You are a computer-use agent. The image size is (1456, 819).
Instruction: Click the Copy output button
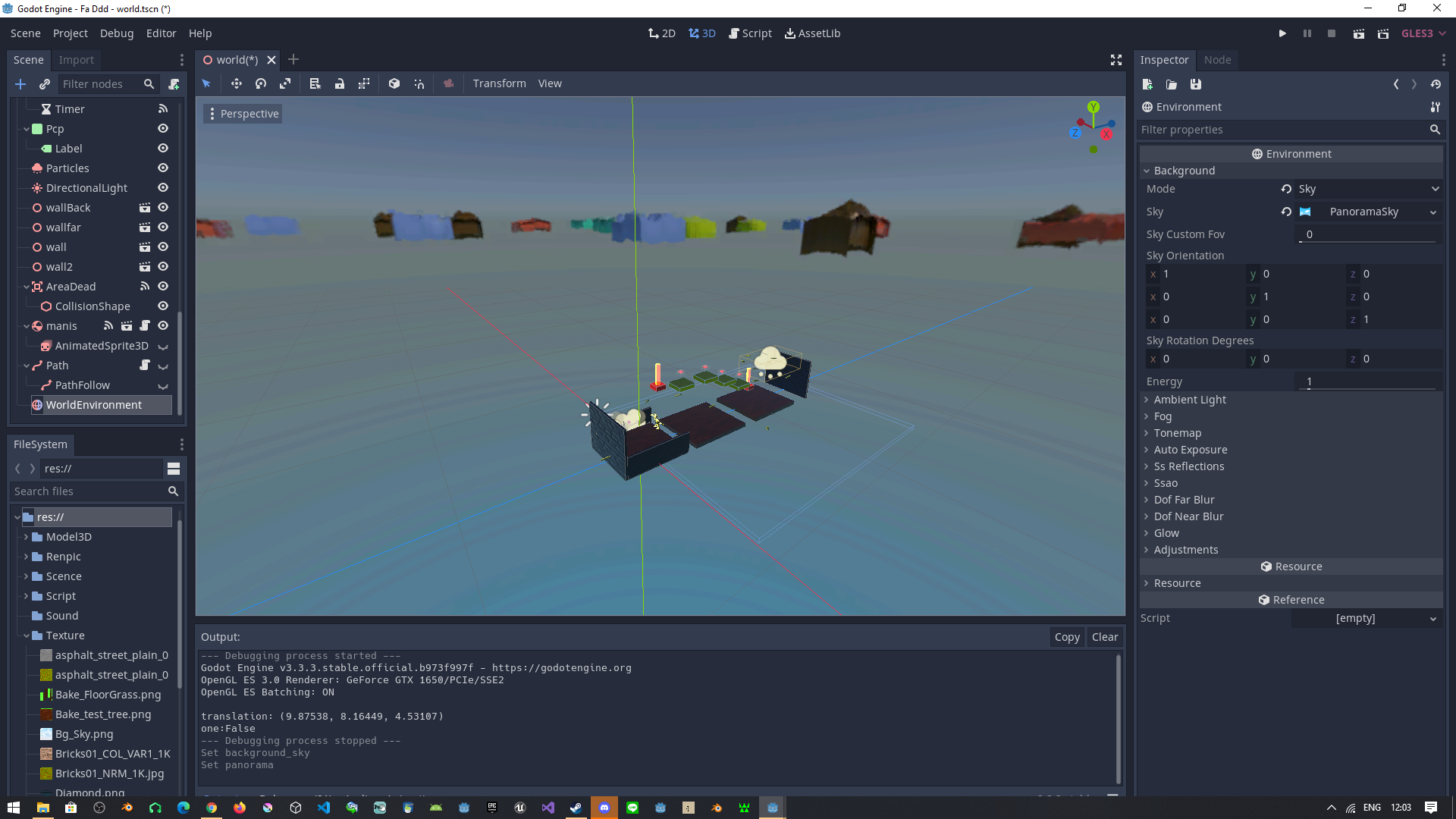tap(1066, 637)
